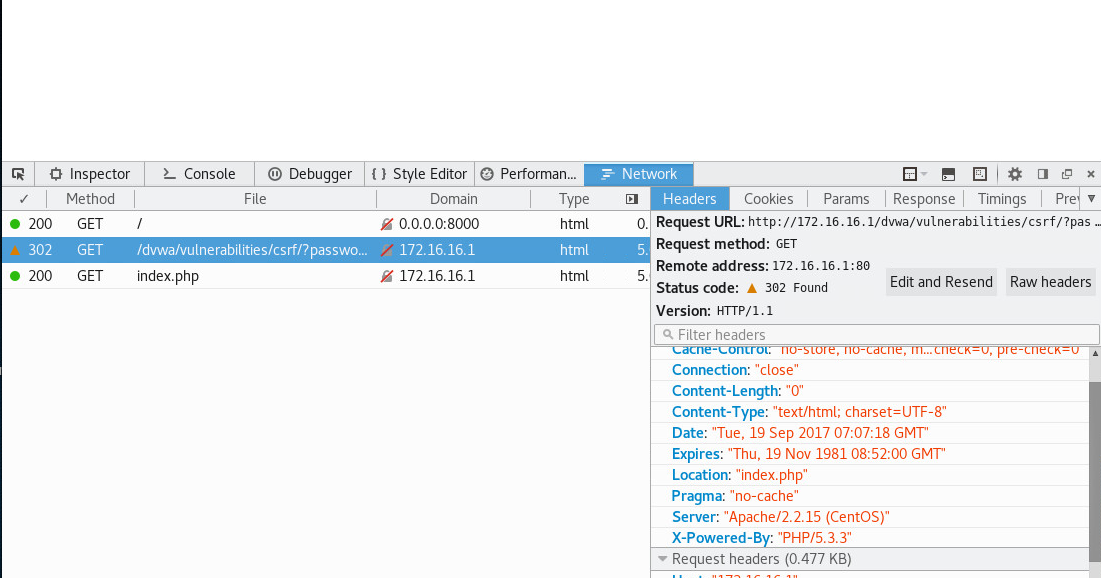The width and height of the screenshot is (1101, 578).
Task: Enable responsive design mode
Action: tap(980, 173)
